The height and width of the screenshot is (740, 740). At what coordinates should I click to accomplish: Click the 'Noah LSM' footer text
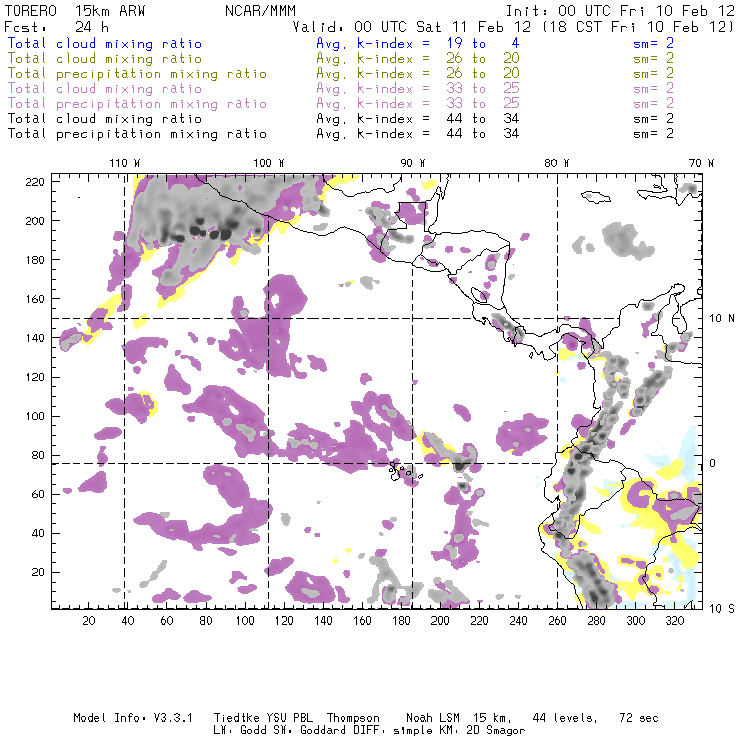433,718
